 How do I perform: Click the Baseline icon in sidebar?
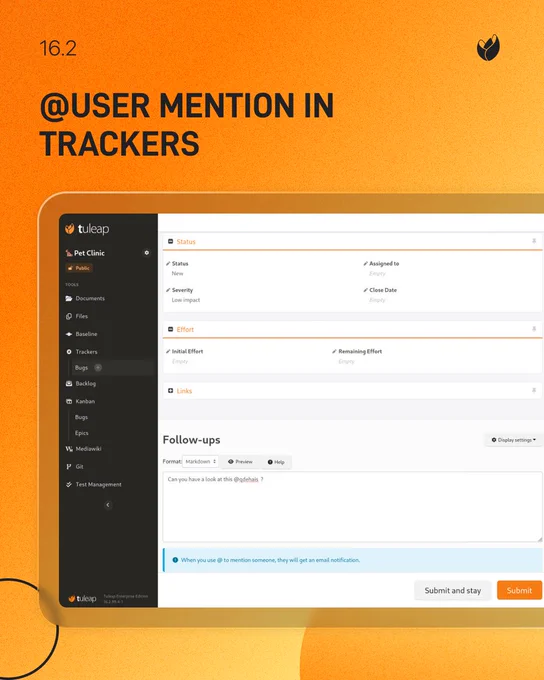coord(69,334)
